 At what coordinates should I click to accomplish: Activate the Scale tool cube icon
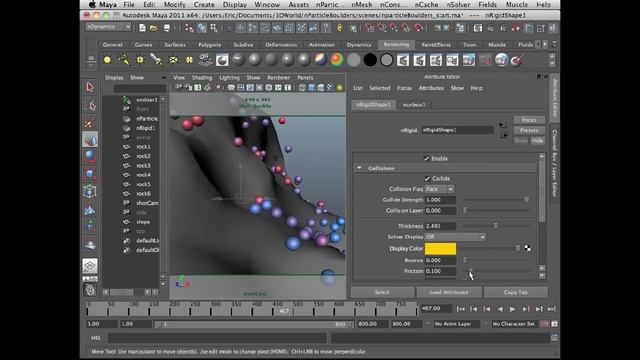click(x=90, y=174)
